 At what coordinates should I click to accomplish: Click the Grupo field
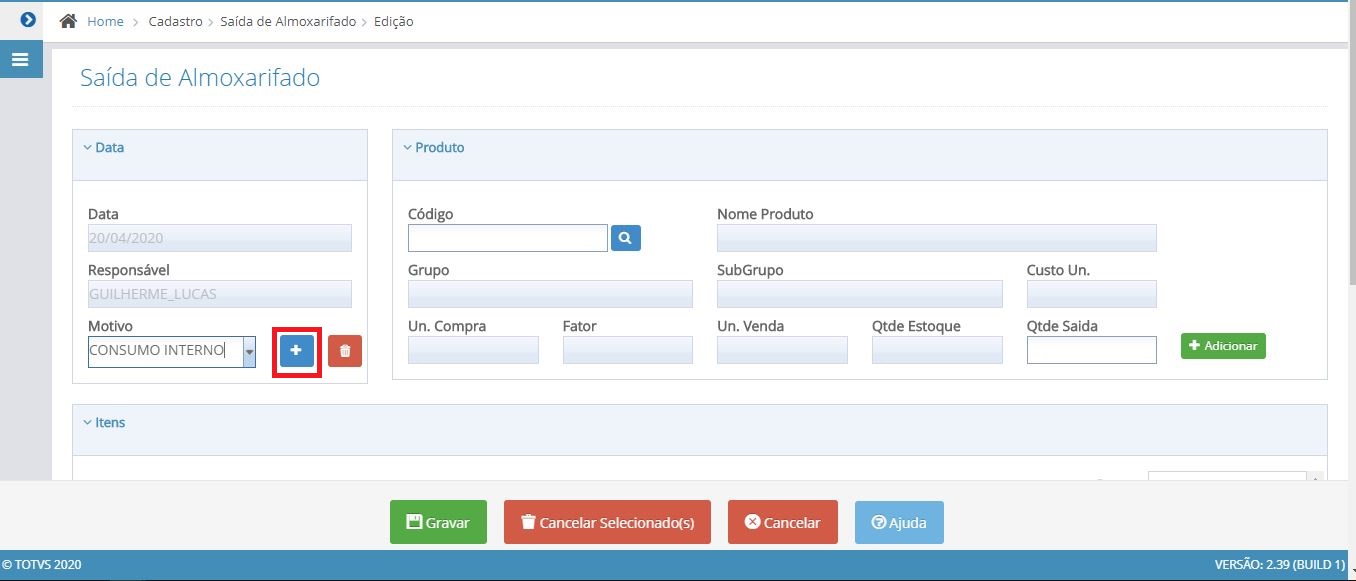(550, 294)
